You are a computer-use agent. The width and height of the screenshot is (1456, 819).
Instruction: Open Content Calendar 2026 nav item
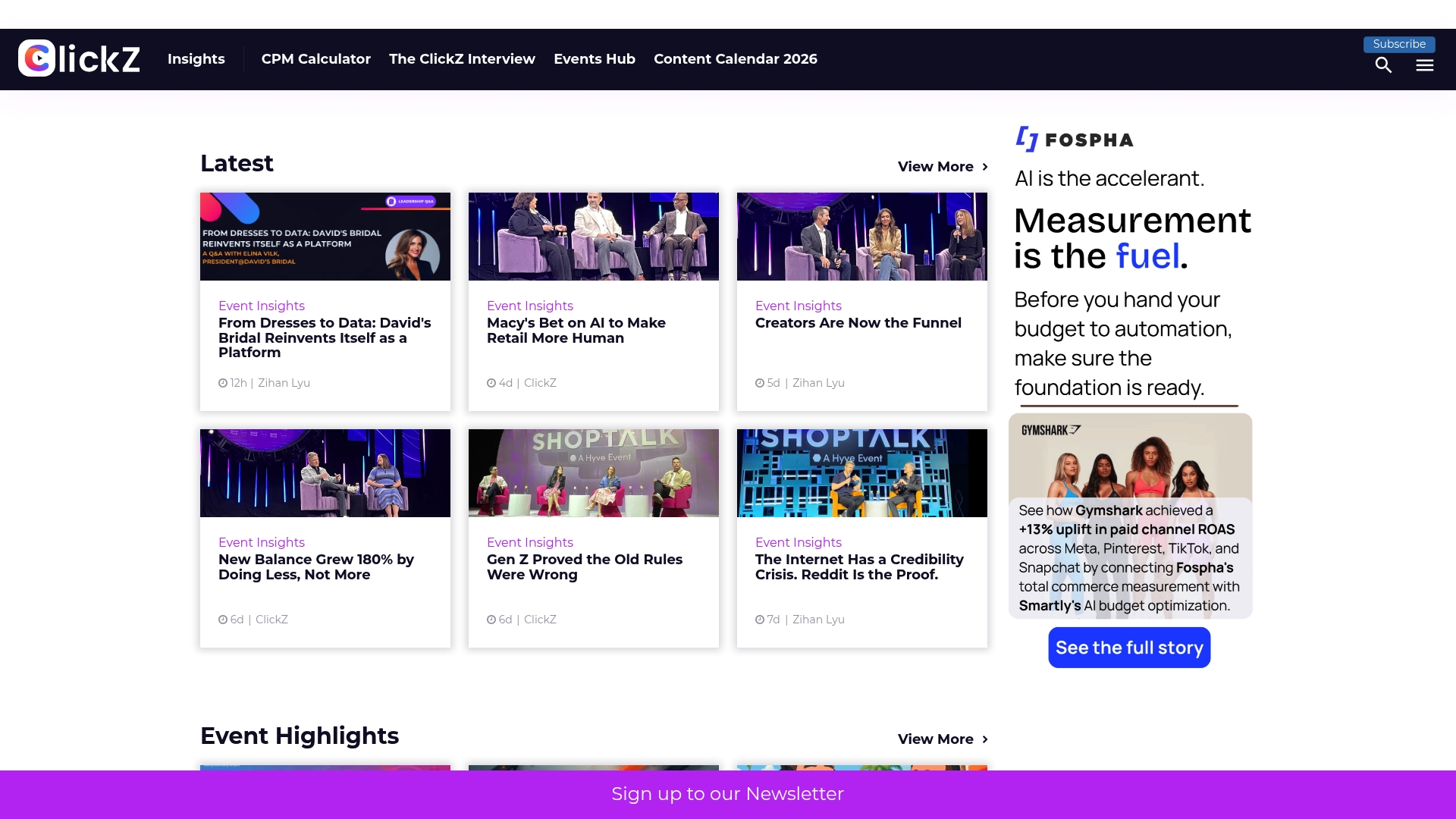(x=736, y=59)
